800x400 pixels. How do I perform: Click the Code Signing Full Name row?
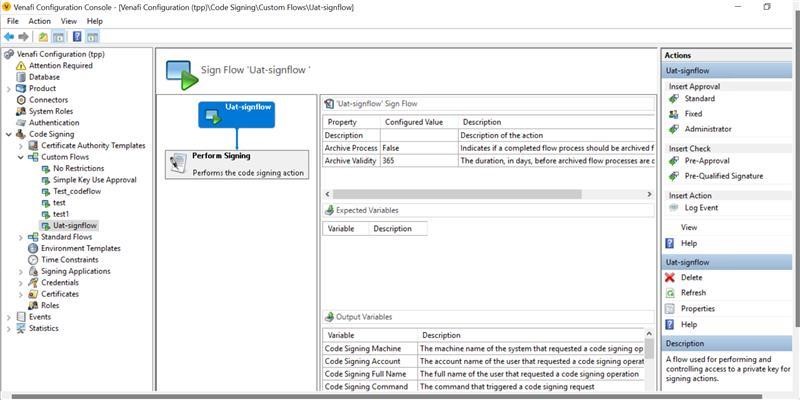(483, 374)
